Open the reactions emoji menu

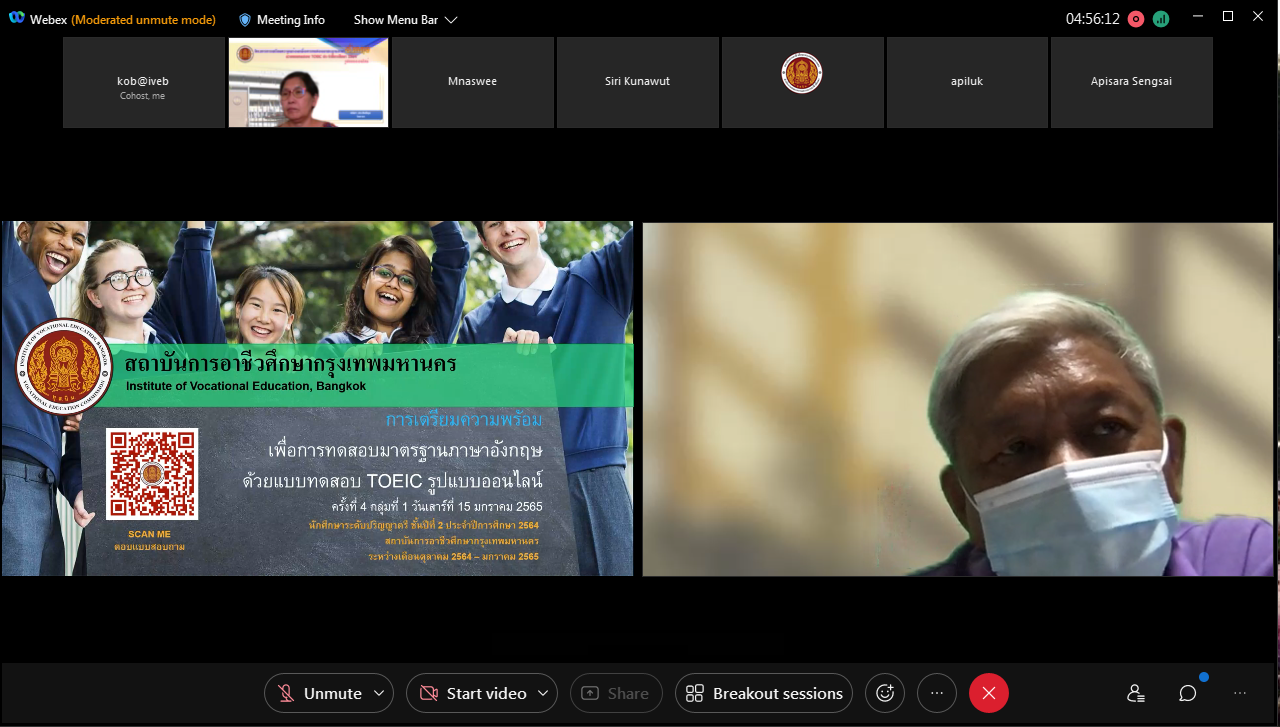point(884,693)
